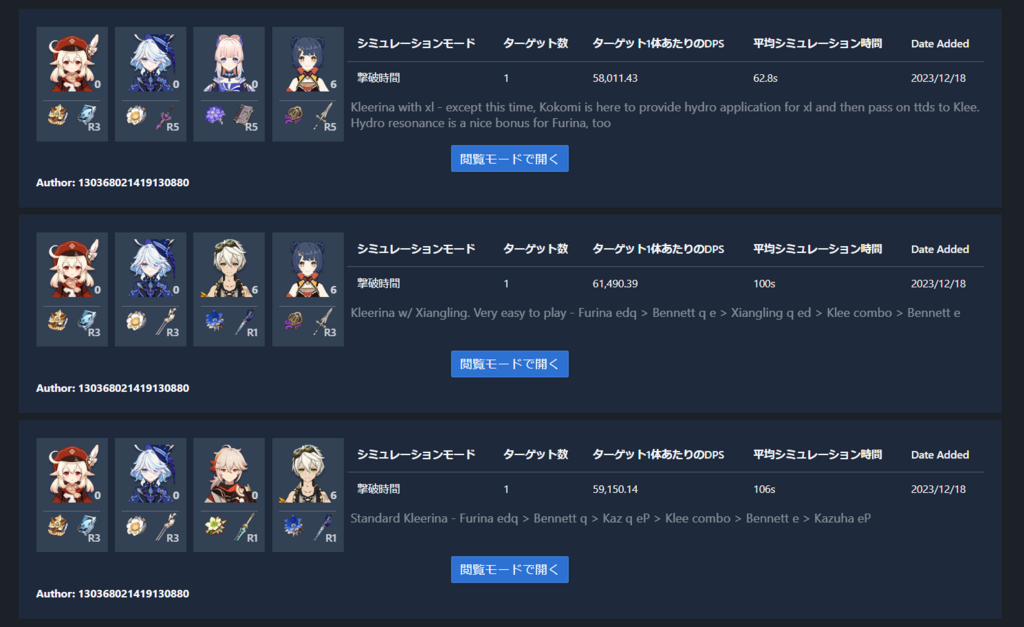Click Kazuha portrait in third team
Viewport: 1024px width, 627px height.
click(x=229, y=474)
